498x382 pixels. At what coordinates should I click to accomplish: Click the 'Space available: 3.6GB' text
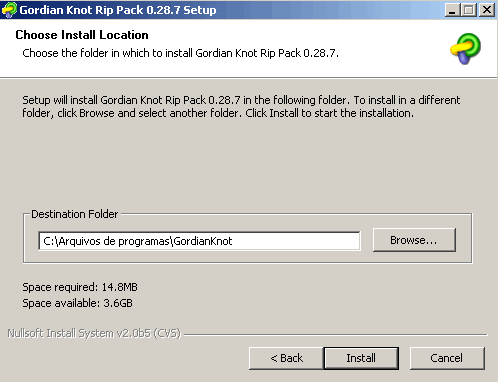point(77,303)
